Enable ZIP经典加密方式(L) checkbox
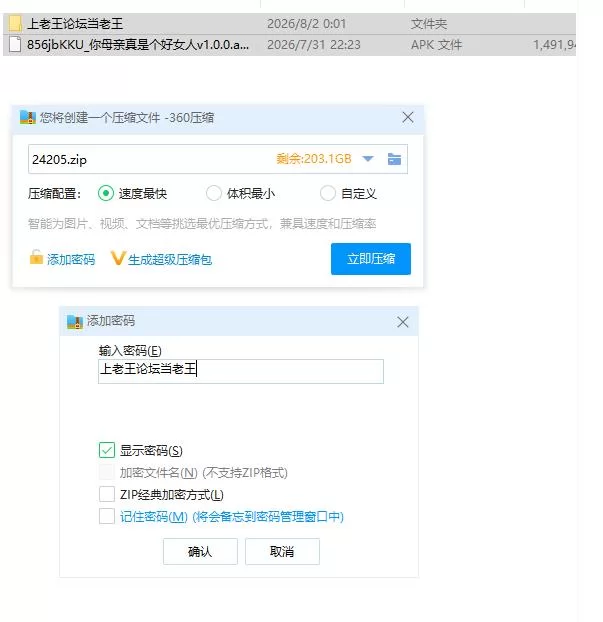This screenshot has width=603, height=622. (107, 494)
